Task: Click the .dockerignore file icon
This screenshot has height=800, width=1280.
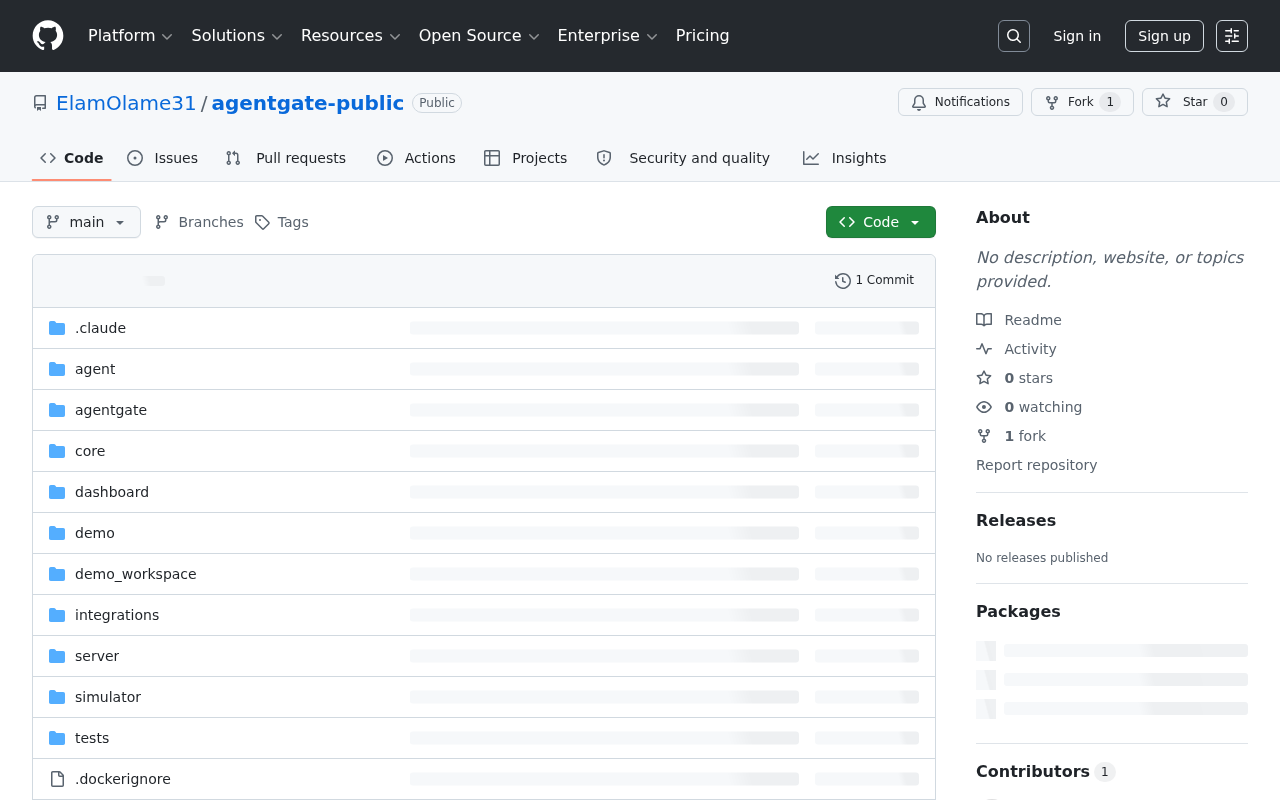Action: point(57,779)
